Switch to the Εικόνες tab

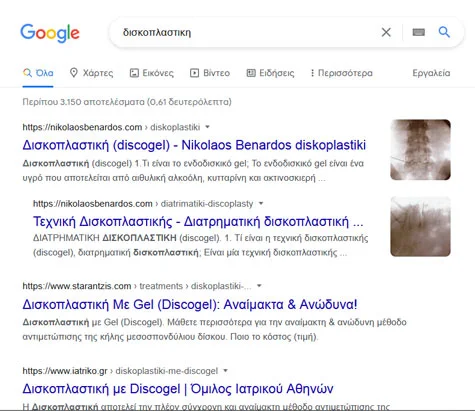(x=152, y=73)
